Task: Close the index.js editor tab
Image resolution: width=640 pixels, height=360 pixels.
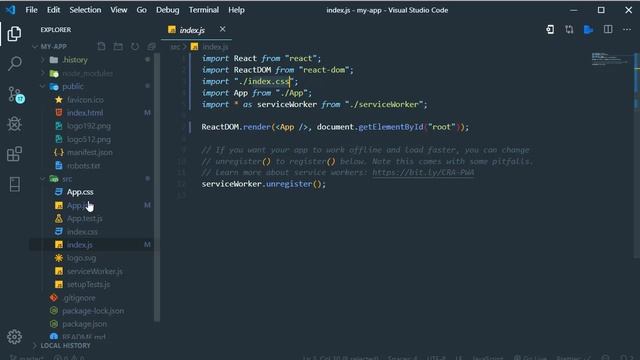Action: tap(222, 29)
